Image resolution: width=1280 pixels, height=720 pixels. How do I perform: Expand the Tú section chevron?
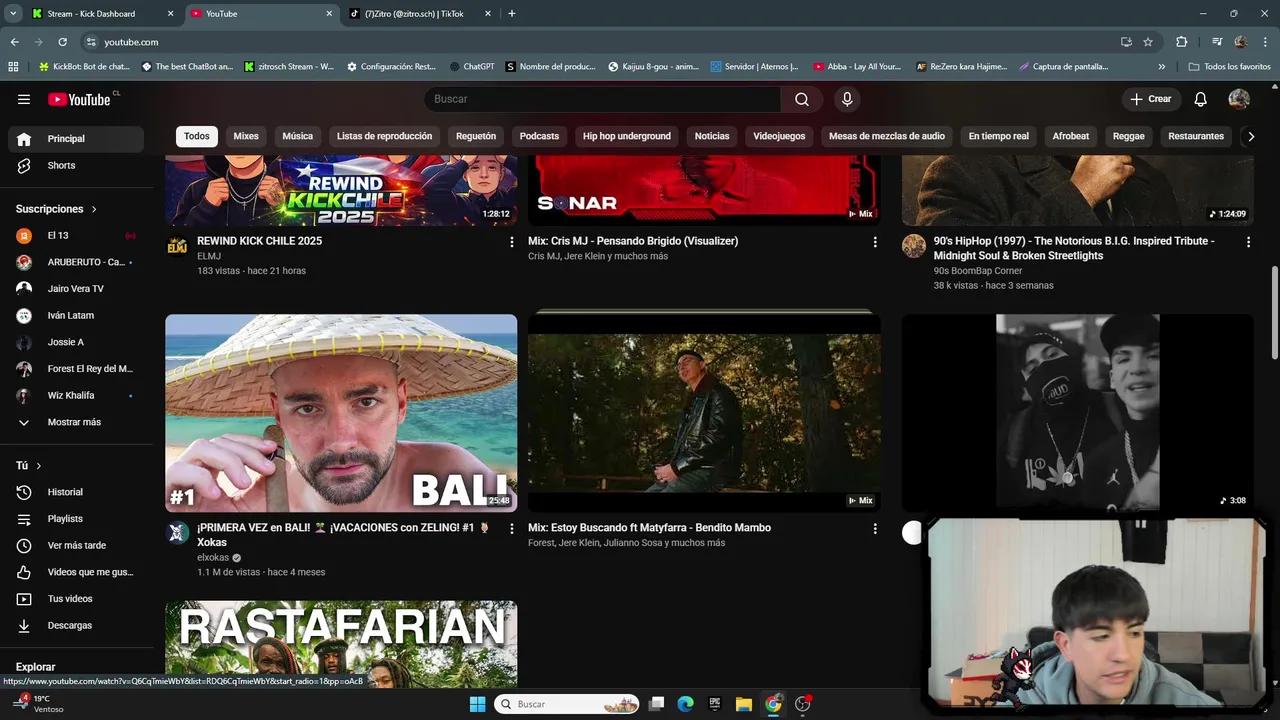(x=39, y=466)
